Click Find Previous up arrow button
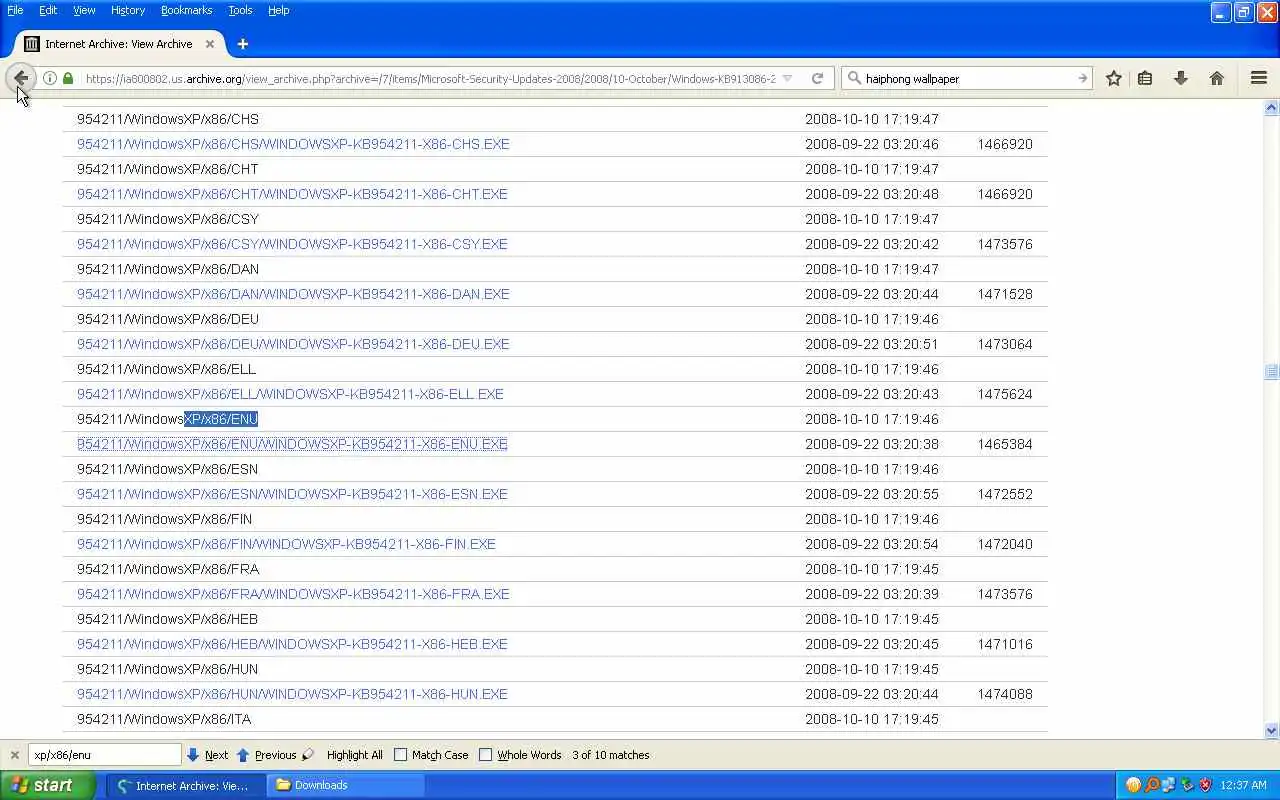1280x800 pixels. click(266, 755)
